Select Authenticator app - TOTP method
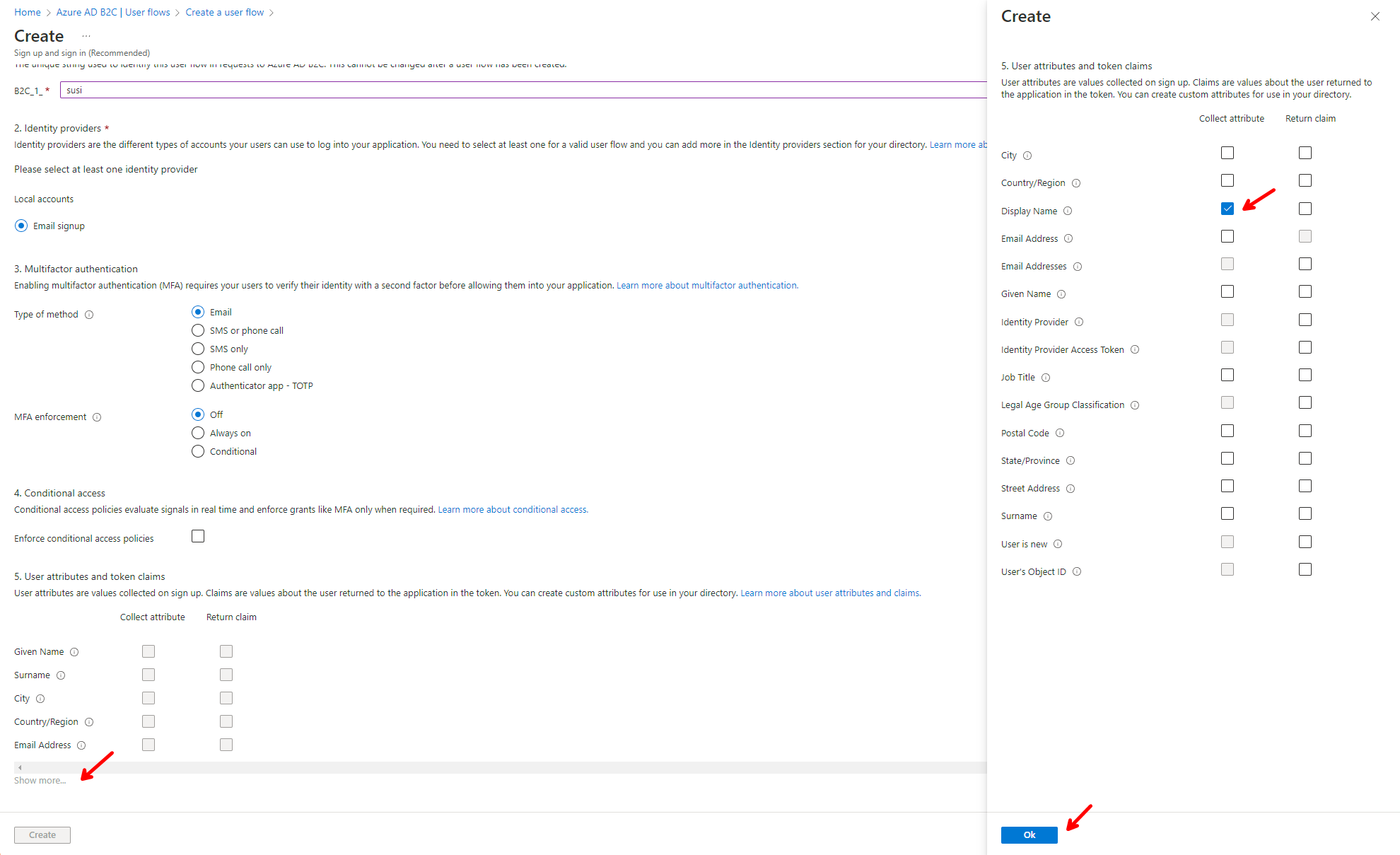 [x=198, y=385]
